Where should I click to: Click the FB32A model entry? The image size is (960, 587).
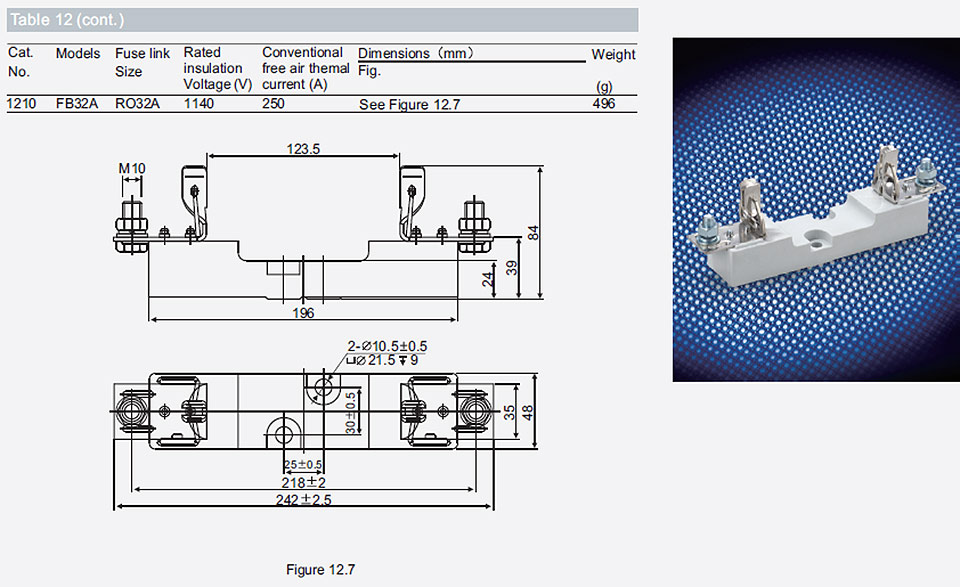(x=77, y=103)
